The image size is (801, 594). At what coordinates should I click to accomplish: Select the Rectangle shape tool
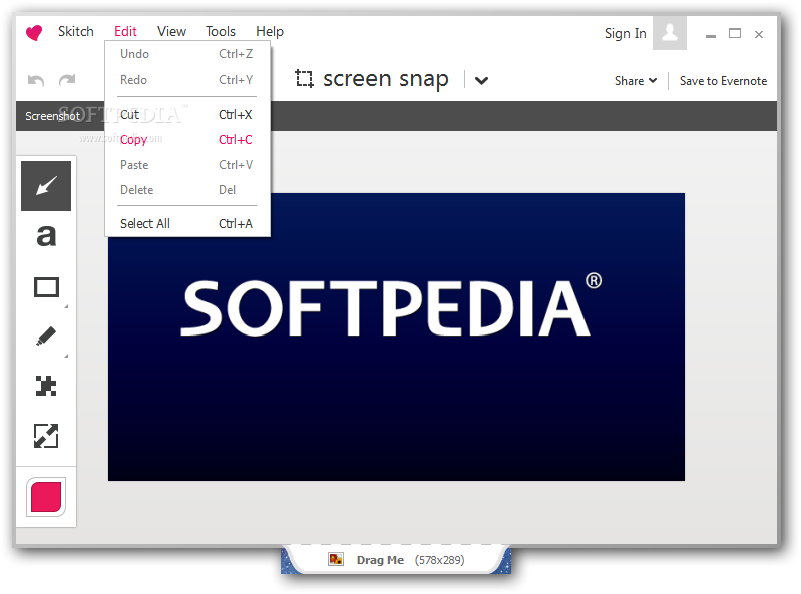tap(46, 287)
